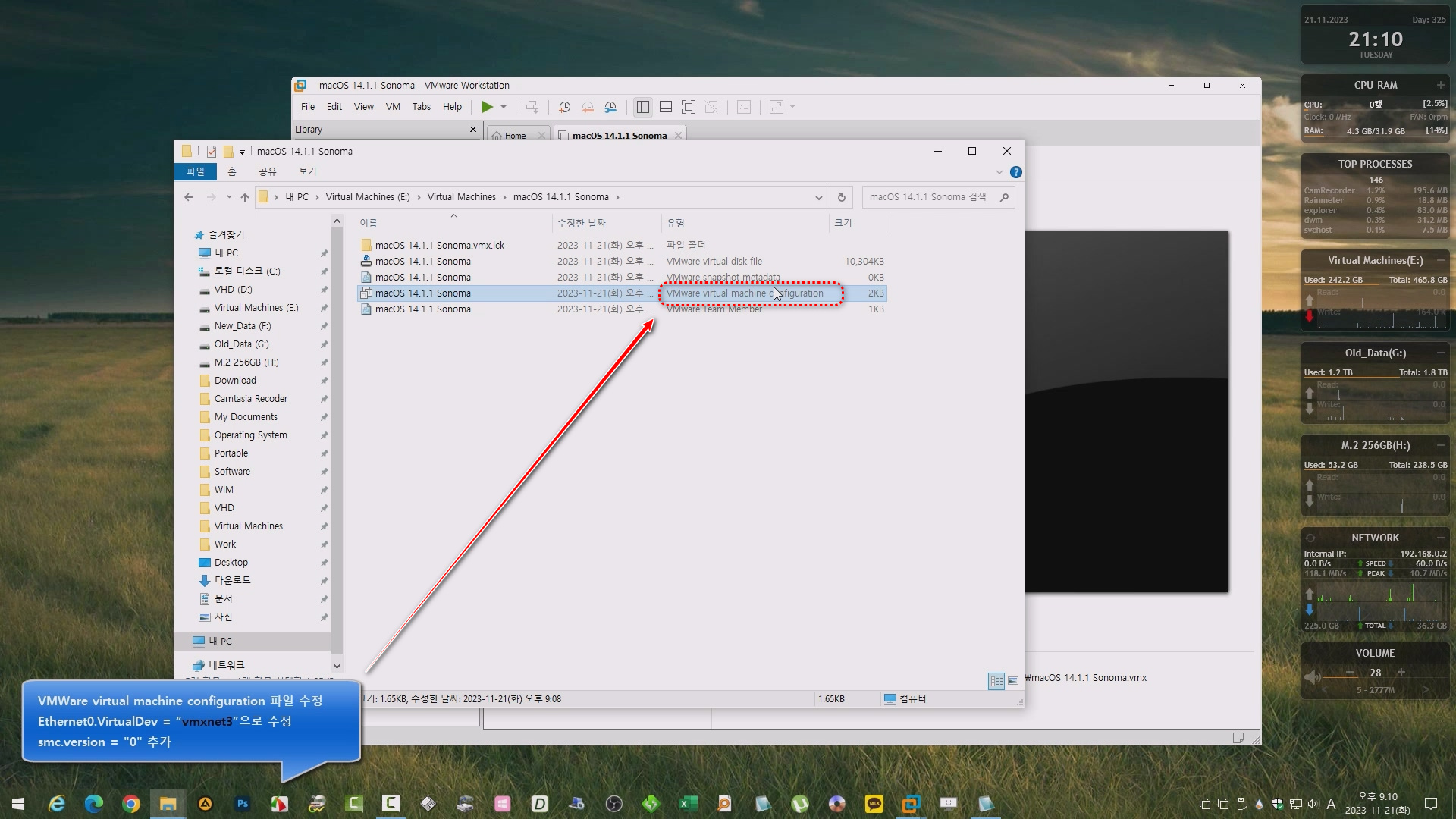Click Send Ctrl+Alt+Del icon in VMware toolbar
This screenshot has width=1456, height=819.
[532, 107]
